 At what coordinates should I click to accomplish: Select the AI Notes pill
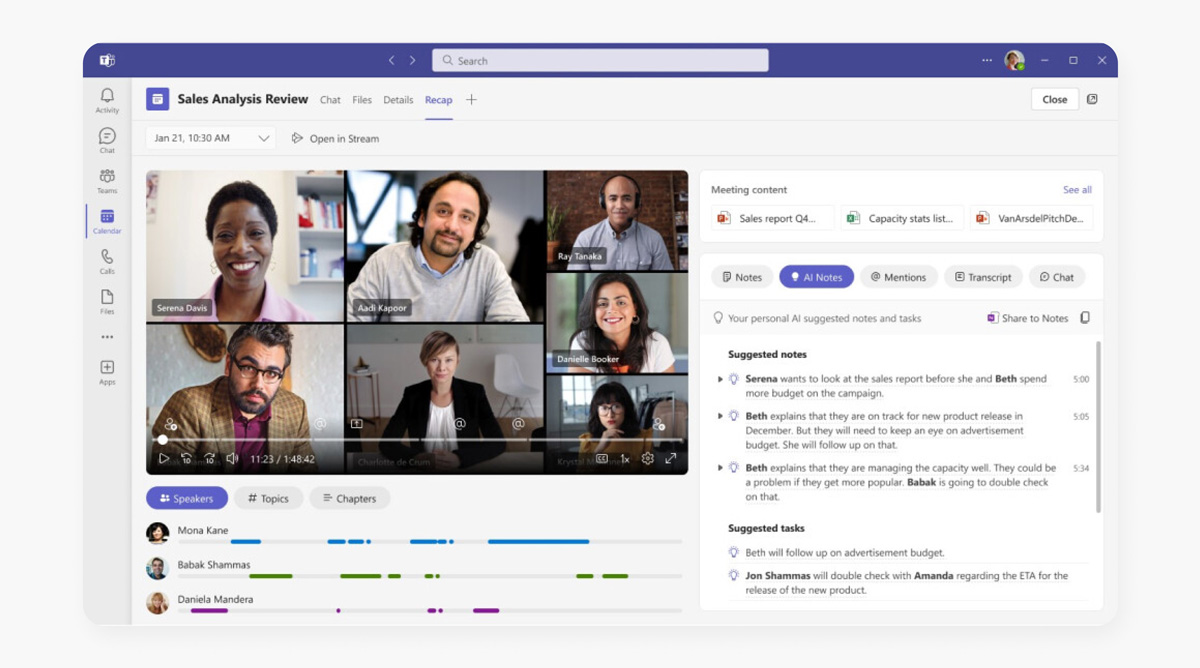(816, 277)
